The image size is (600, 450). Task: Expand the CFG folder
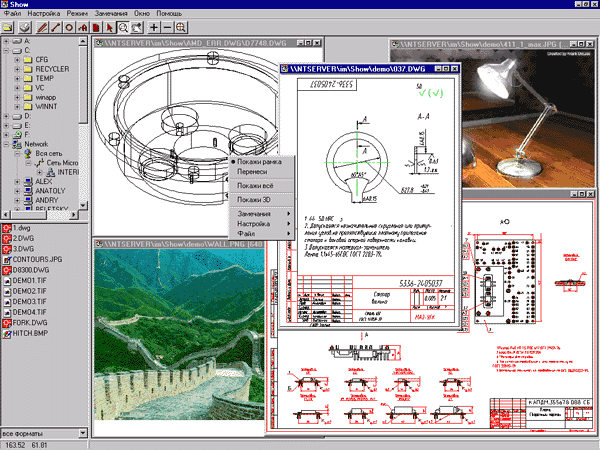17,60
